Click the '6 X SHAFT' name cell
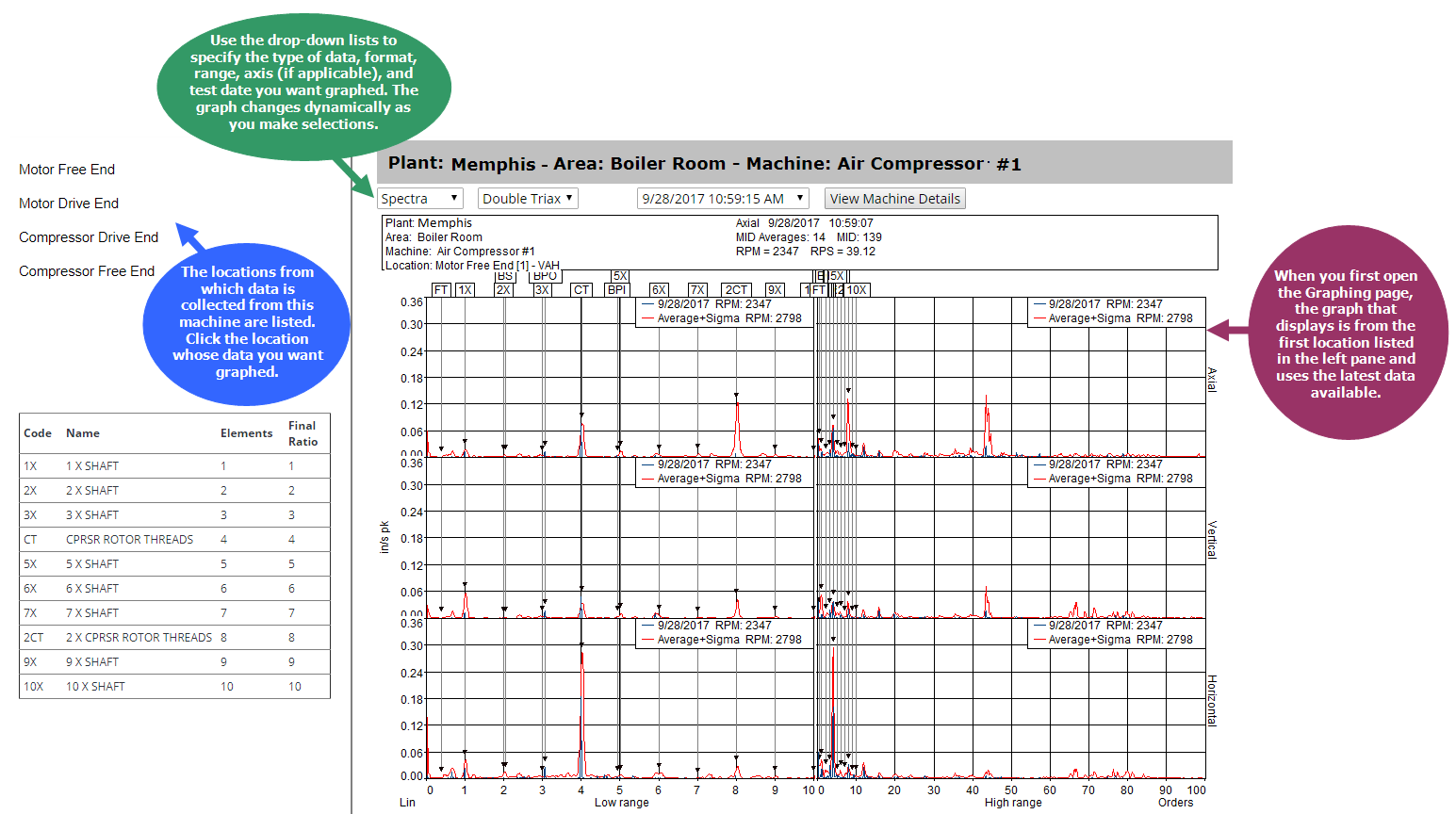This screenshot has height=814, width=1456. pyautogui.click(x=92, y=589)
